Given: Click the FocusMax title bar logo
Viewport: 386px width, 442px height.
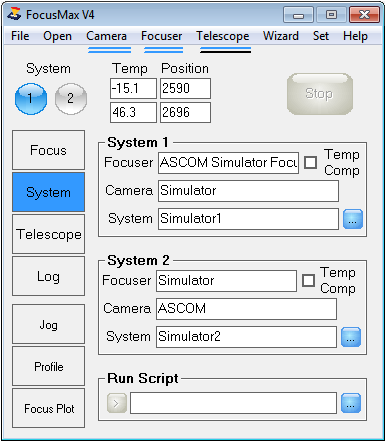Looking at the screenshot, I should [15, 14].
